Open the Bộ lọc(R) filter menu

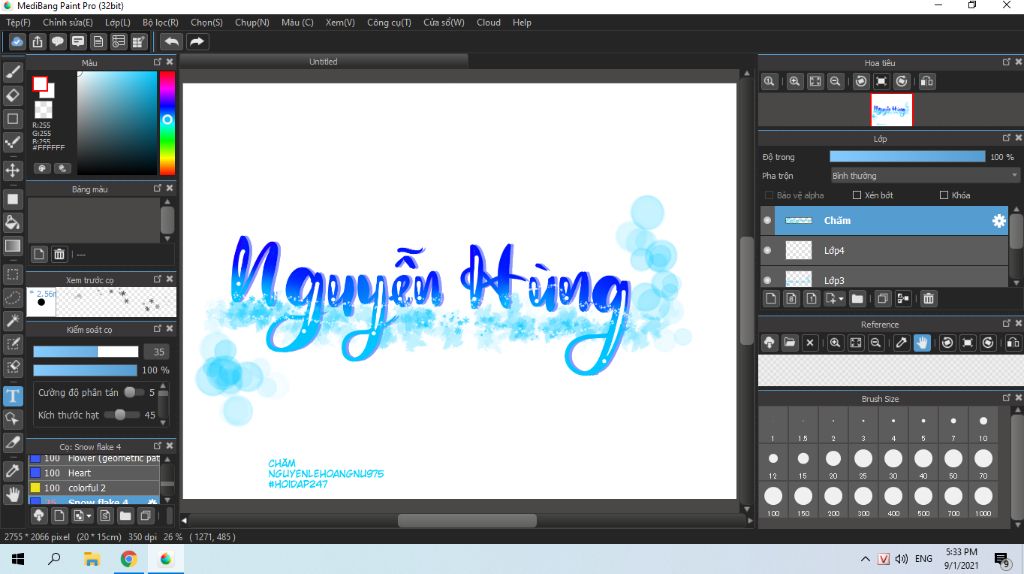click(x=160, y=22)
